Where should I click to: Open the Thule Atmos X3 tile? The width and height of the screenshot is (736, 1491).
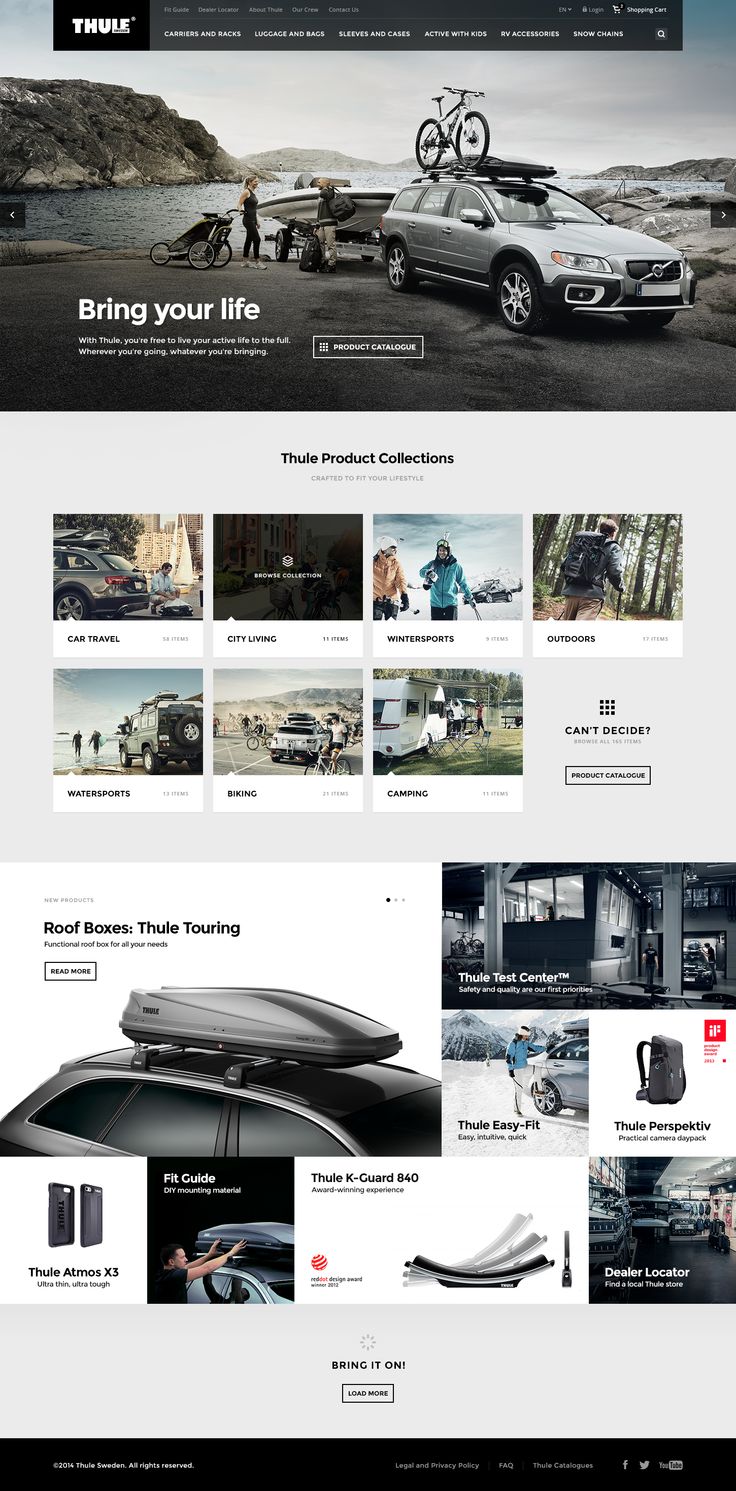(x=73, y=1230)
